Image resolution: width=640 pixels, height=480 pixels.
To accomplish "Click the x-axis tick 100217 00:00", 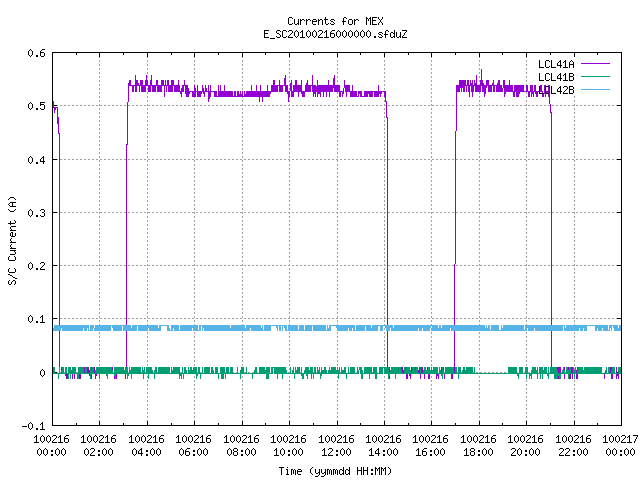I will click(x=620, y=446).
